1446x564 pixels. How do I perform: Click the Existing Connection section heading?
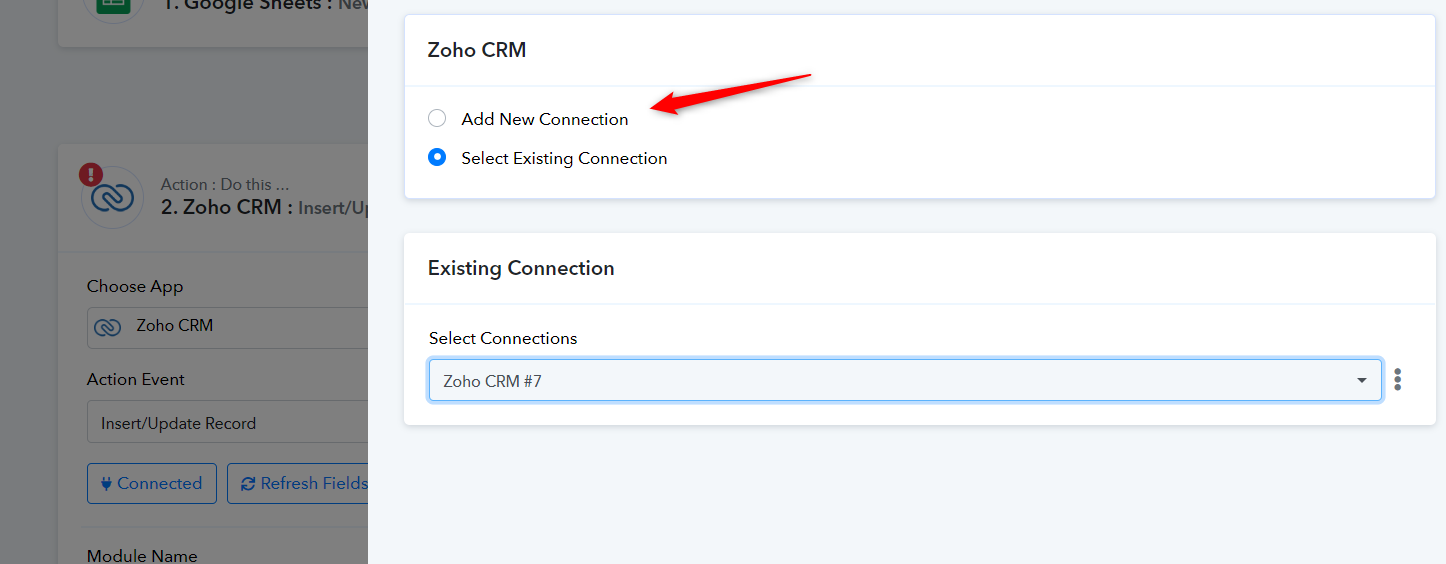pyautogui.click(x=521, y=268)
